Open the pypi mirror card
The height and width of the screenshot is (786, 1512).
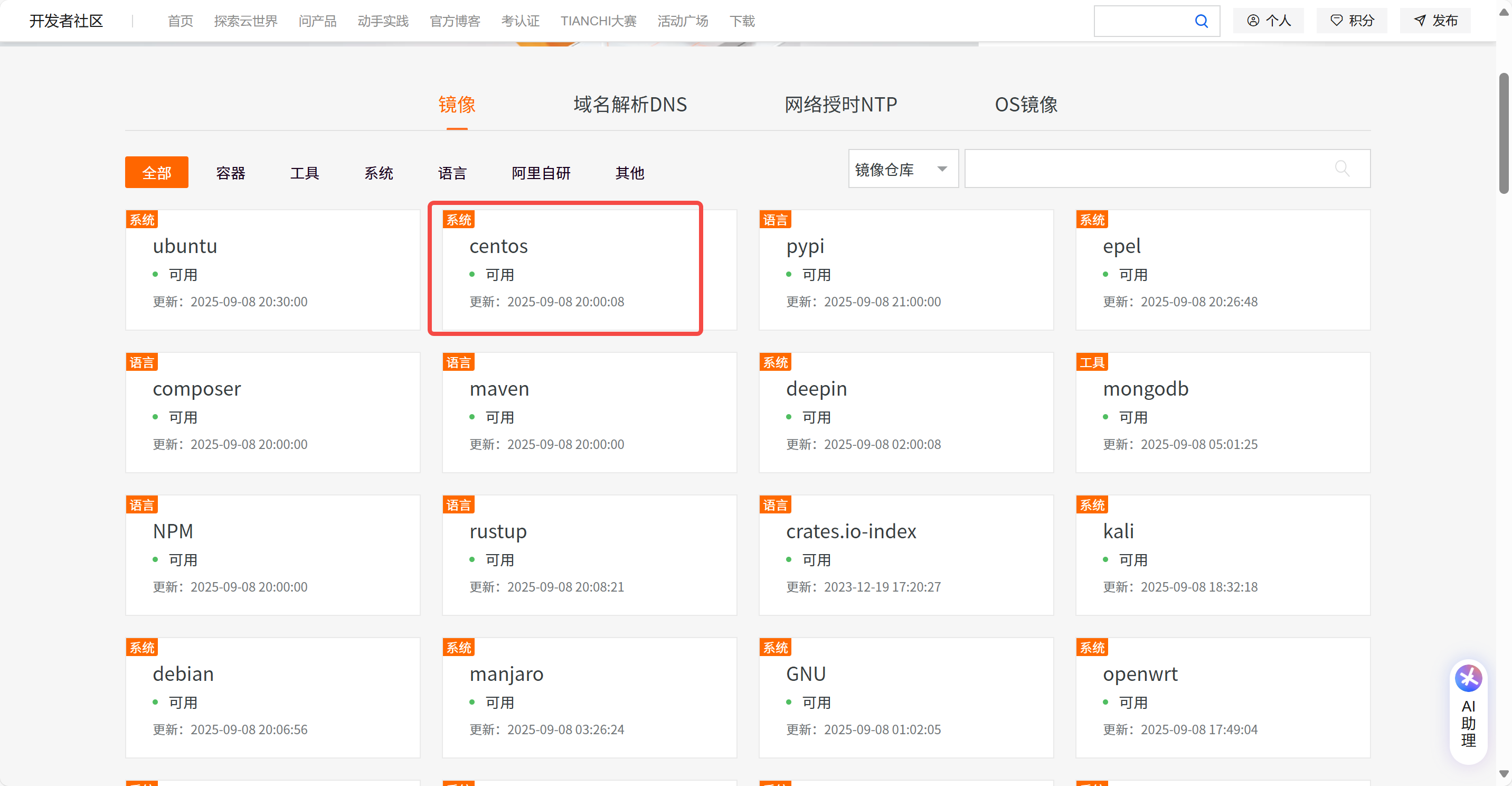(906, 269)
